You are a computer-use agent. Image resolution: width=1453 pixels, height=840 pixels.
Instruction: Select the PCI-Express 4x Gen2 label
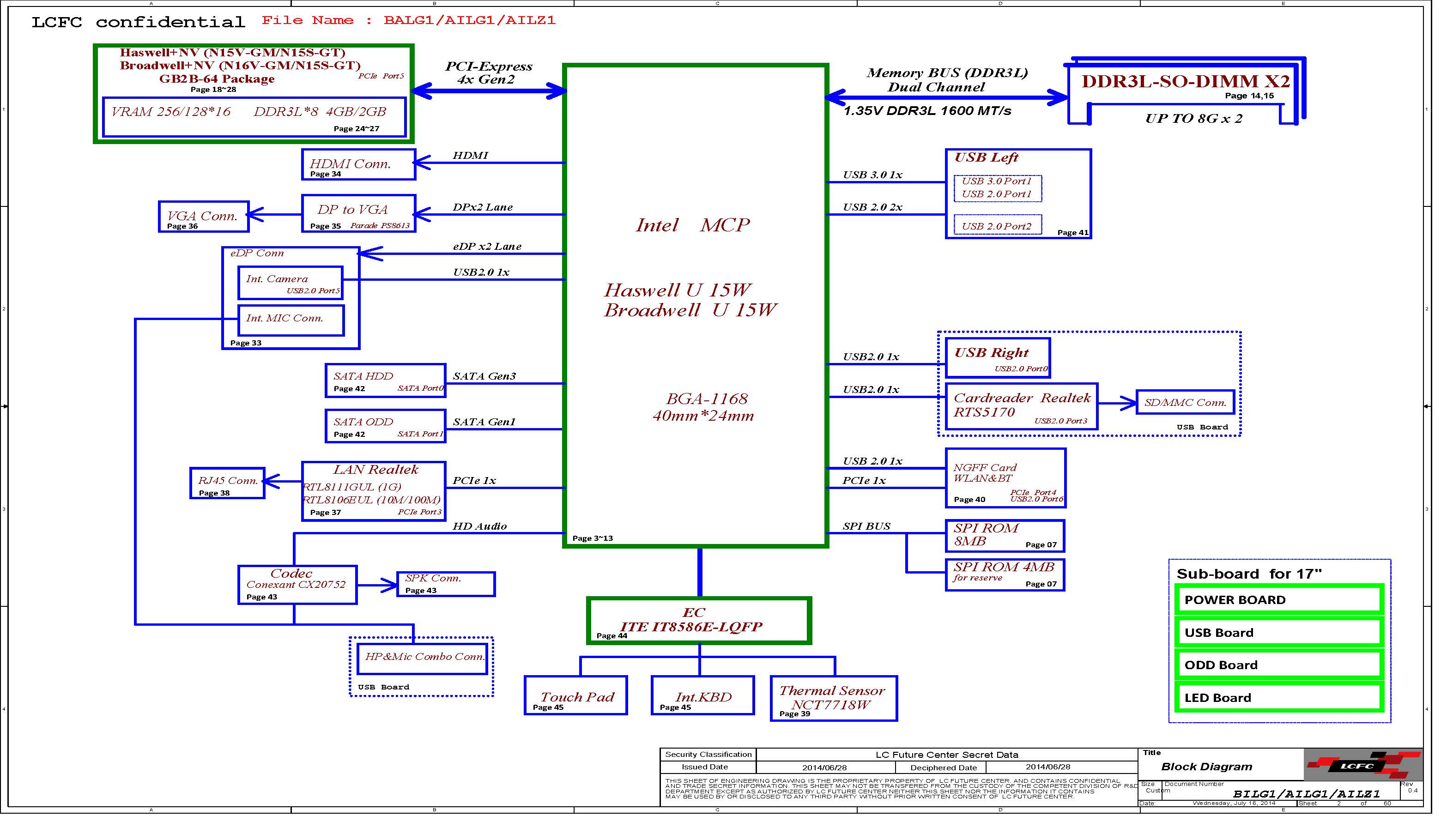[x=488, y=73]
